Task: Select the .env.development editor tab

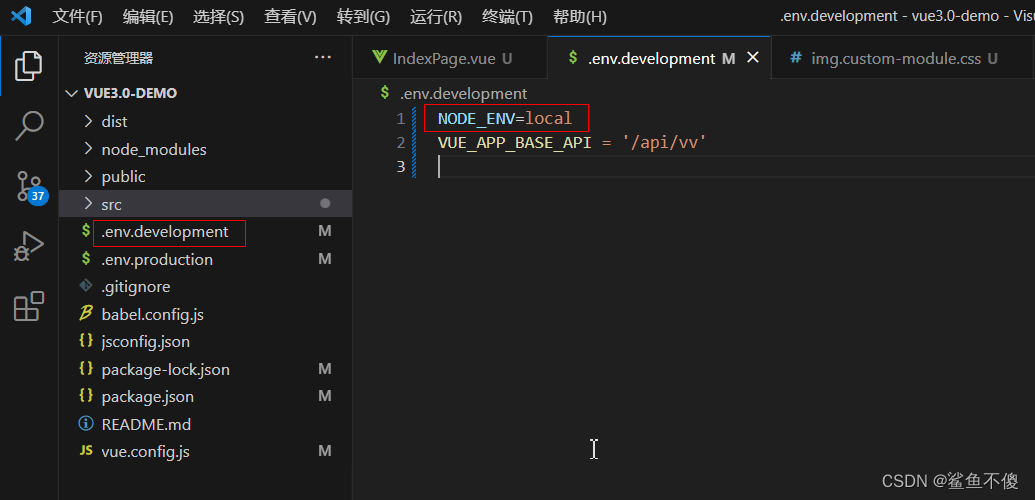Action: pos(659,58)
